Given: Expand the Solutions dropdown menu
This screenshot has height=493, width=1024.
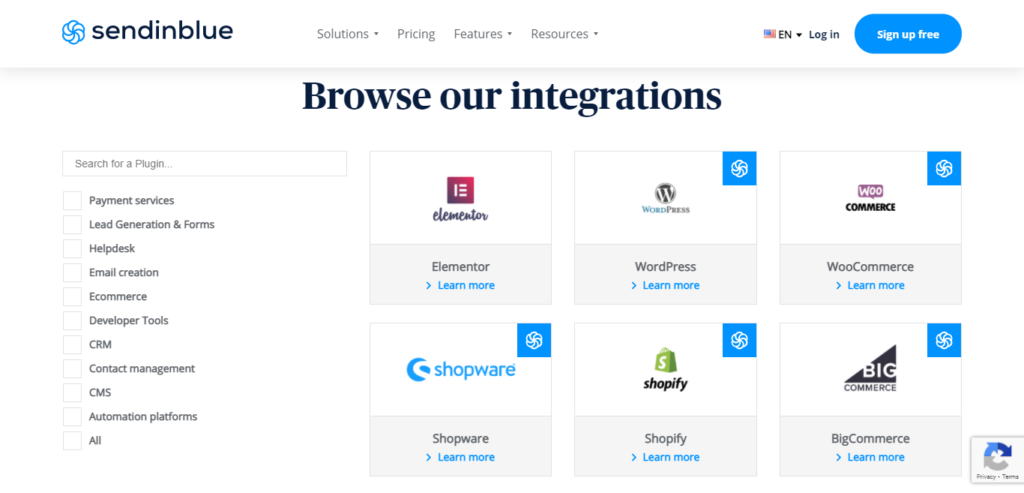Looking at the screenshot, I should click(x=347, y=34).
